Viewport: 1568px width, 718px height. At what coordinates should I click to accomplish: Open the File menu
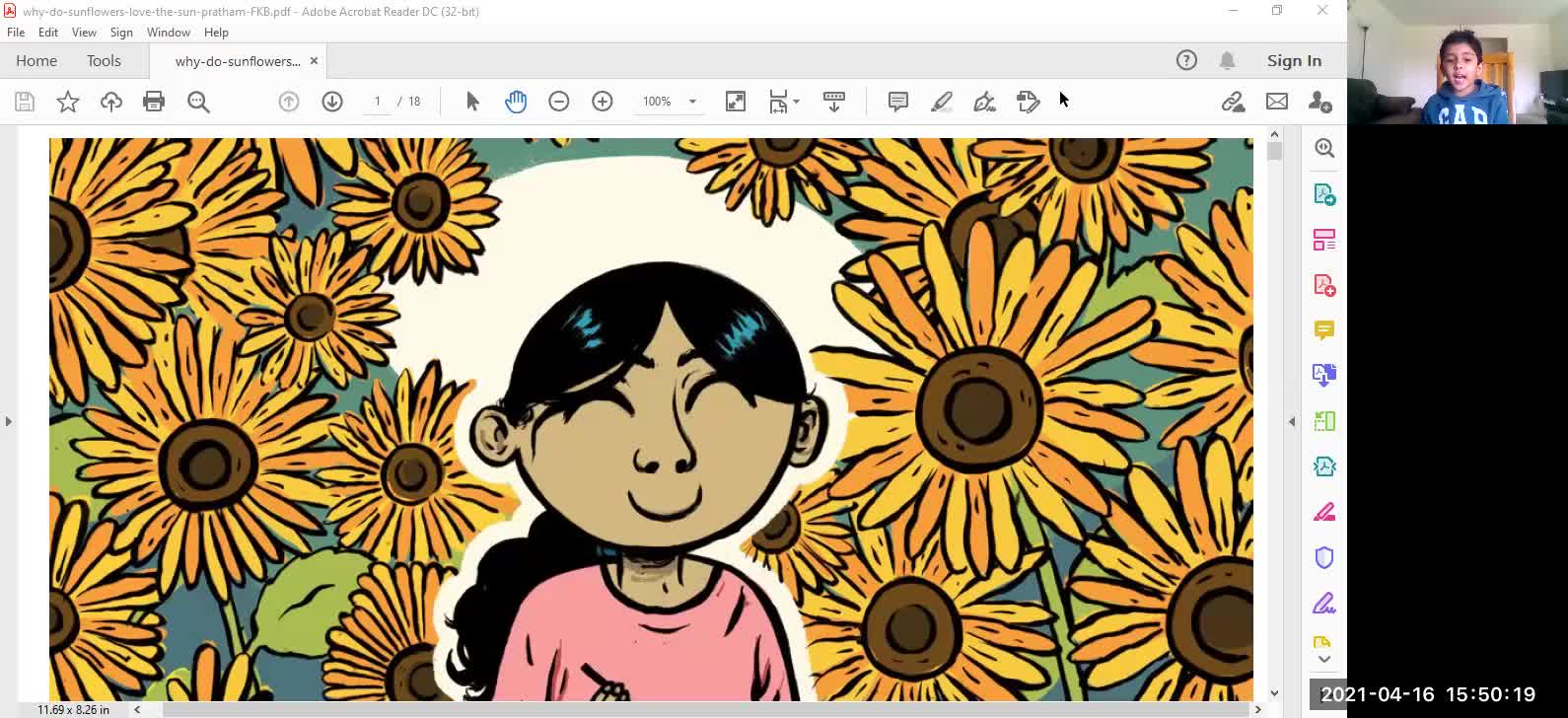click(x=16, y=33)
